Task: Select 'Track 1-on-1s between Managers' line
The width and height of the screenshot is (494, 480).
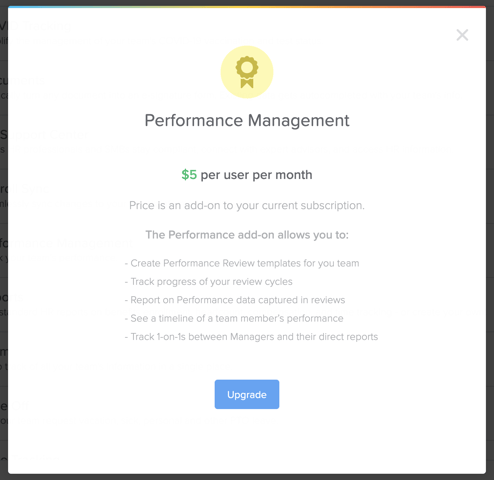Action: click(251, 337)
